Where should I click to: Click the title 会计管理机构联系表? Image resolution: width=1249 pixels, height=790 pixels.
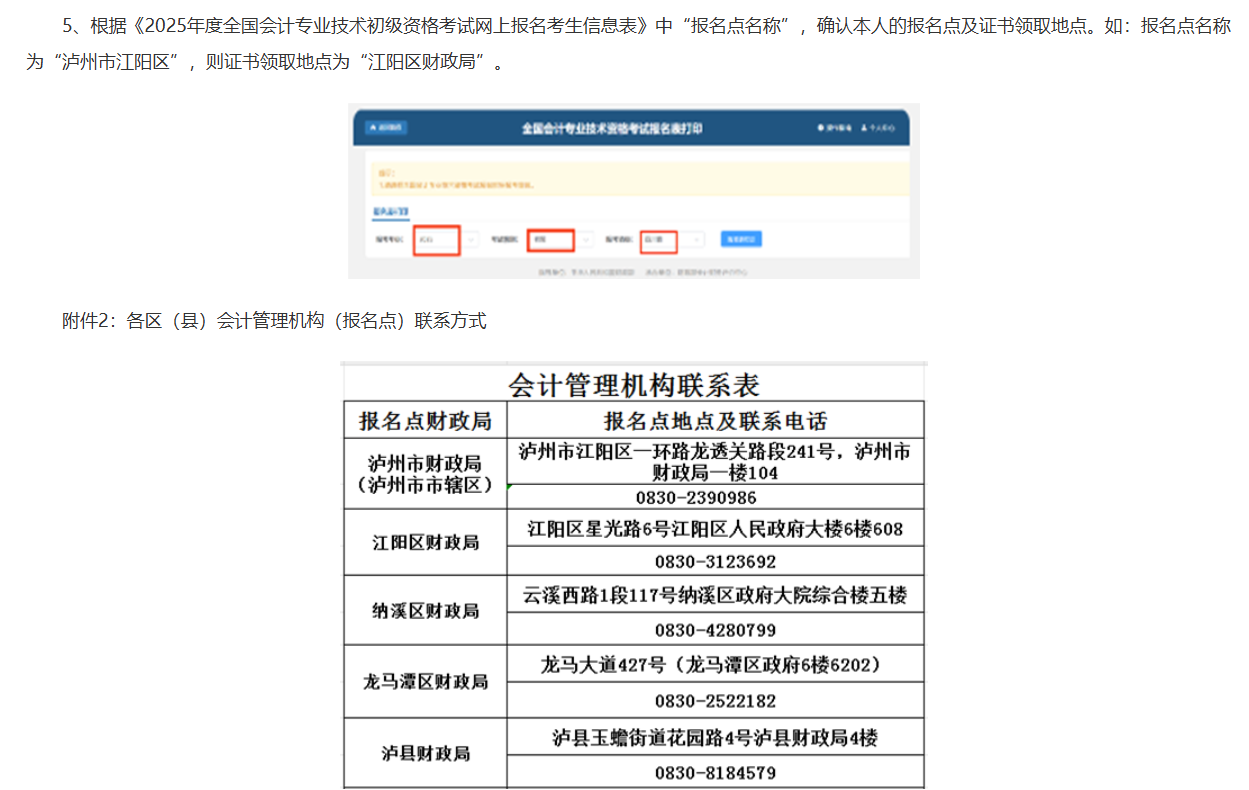pos(634,385)
